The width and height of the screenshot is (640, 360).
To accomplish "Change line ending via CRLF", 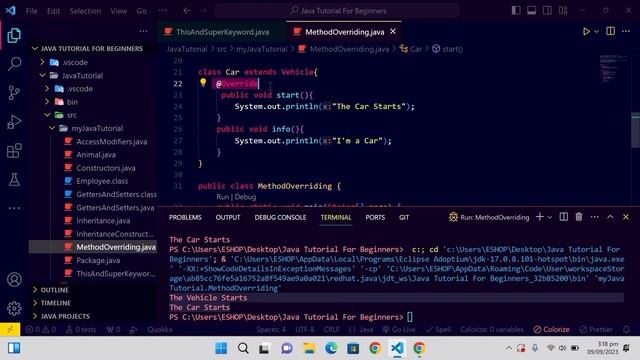I will tap(331, 329).
